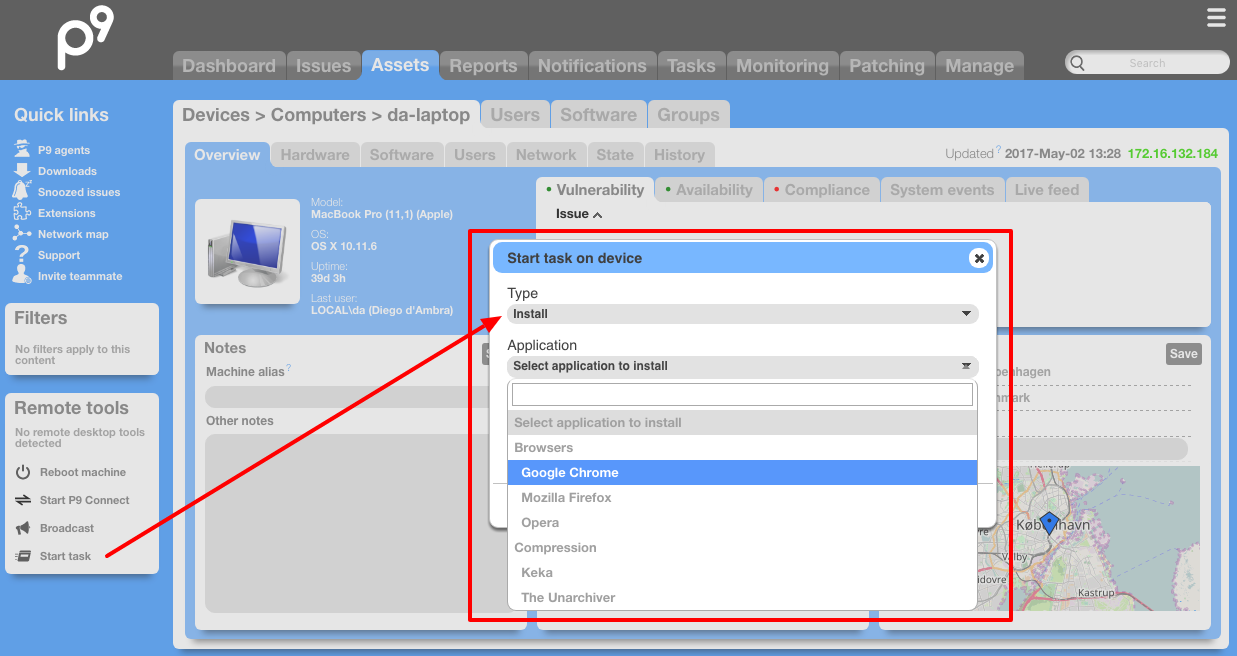Switch to the top-level Software tab
The width and height of the screenshot is (1237, 656).
[598, 115]
